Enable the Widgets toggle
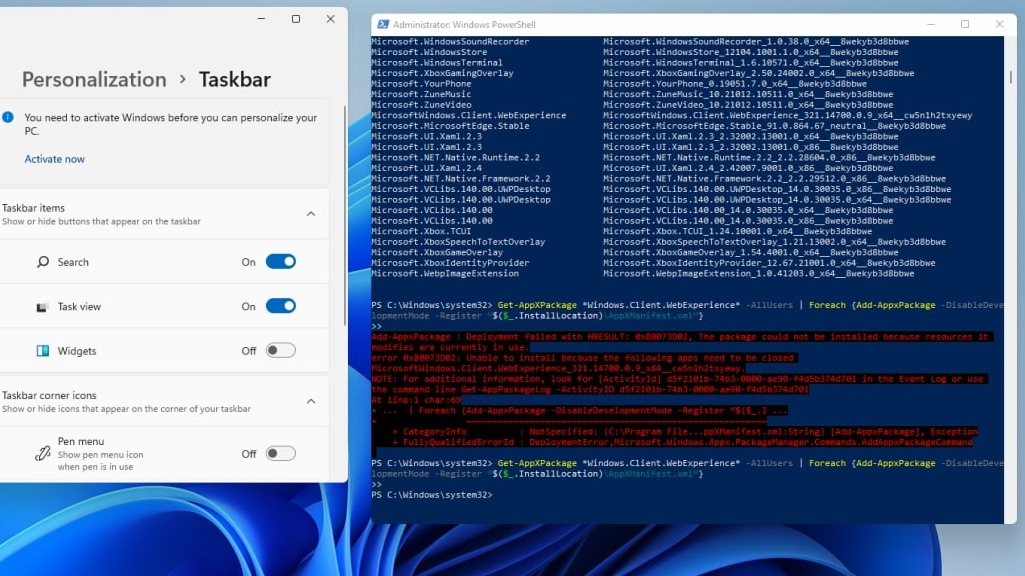1025x576 pixels. [x=280, y=350]
